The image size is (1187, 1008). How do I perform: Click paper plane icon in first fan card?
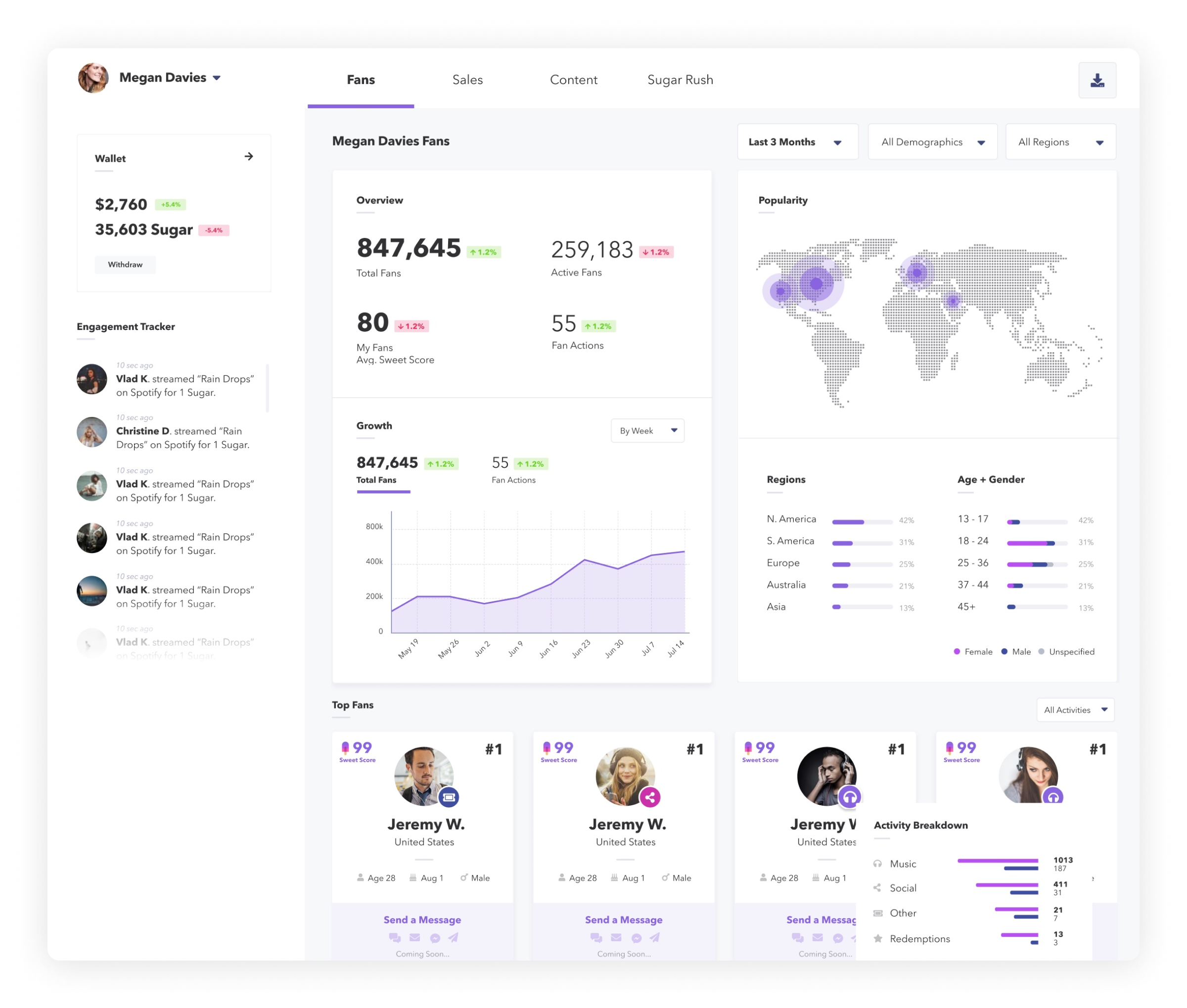(x=453, y=938)
